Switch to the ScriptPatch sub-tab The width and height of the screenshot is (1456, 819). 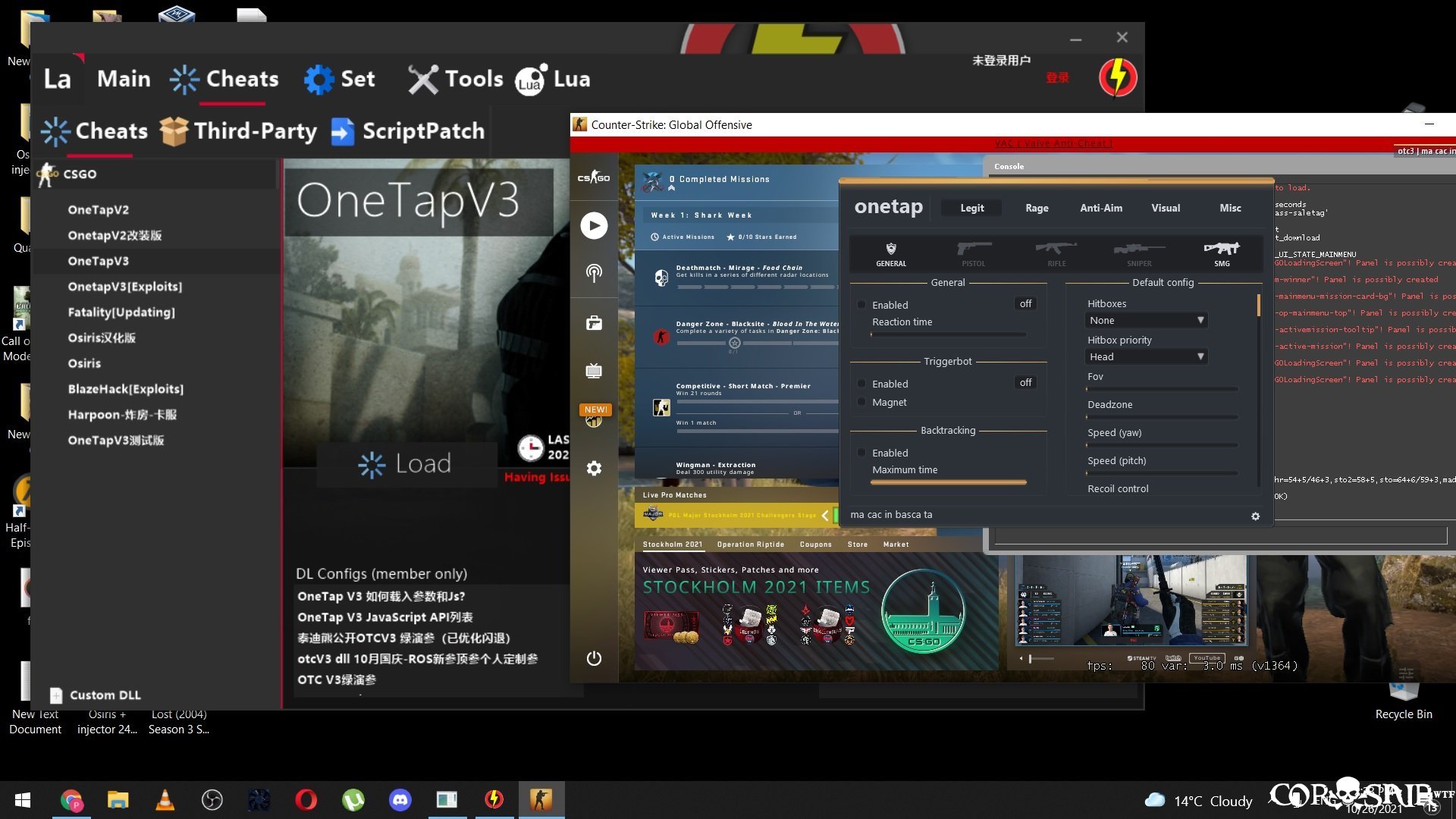pos(408,131)
